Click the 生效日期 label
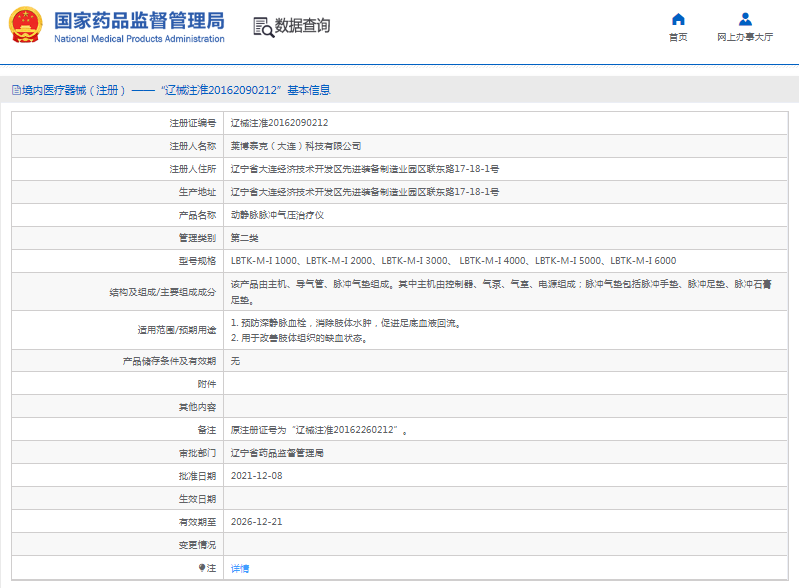 (197, 499)
